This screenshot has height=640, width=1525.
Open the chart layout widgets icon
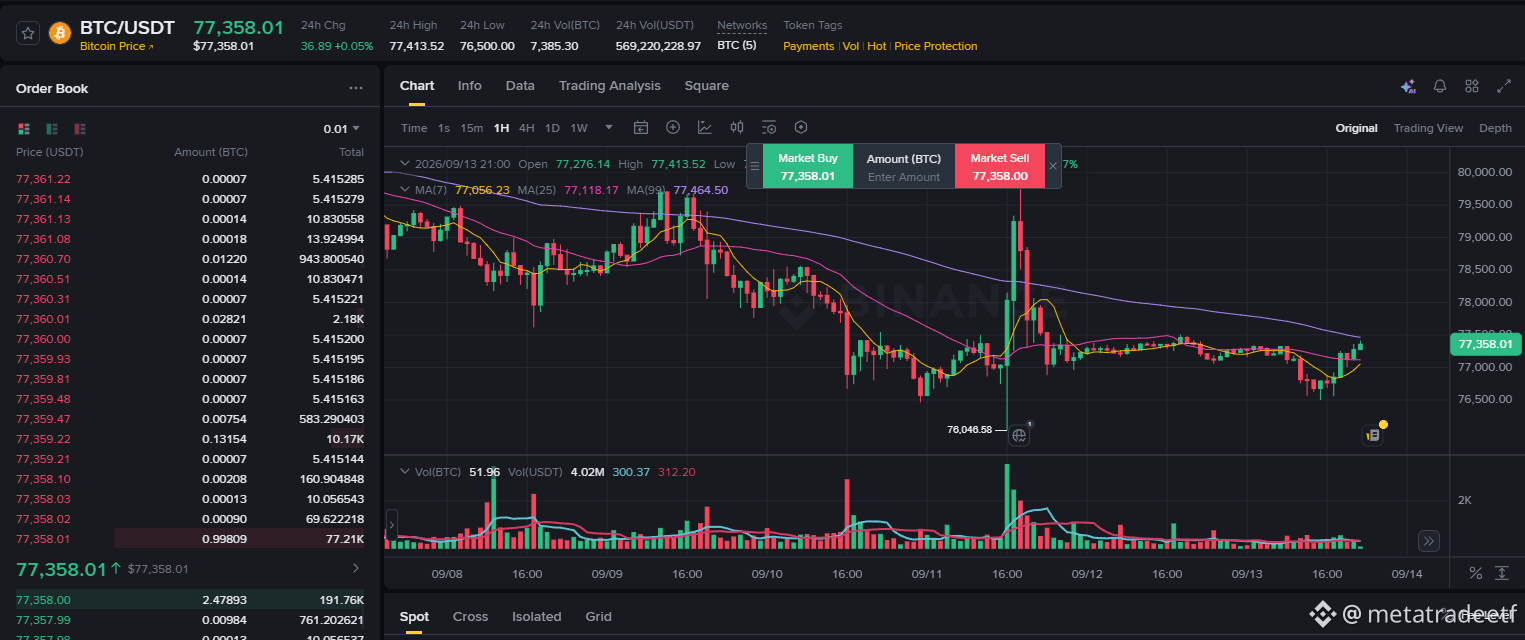click(1471, 86)
